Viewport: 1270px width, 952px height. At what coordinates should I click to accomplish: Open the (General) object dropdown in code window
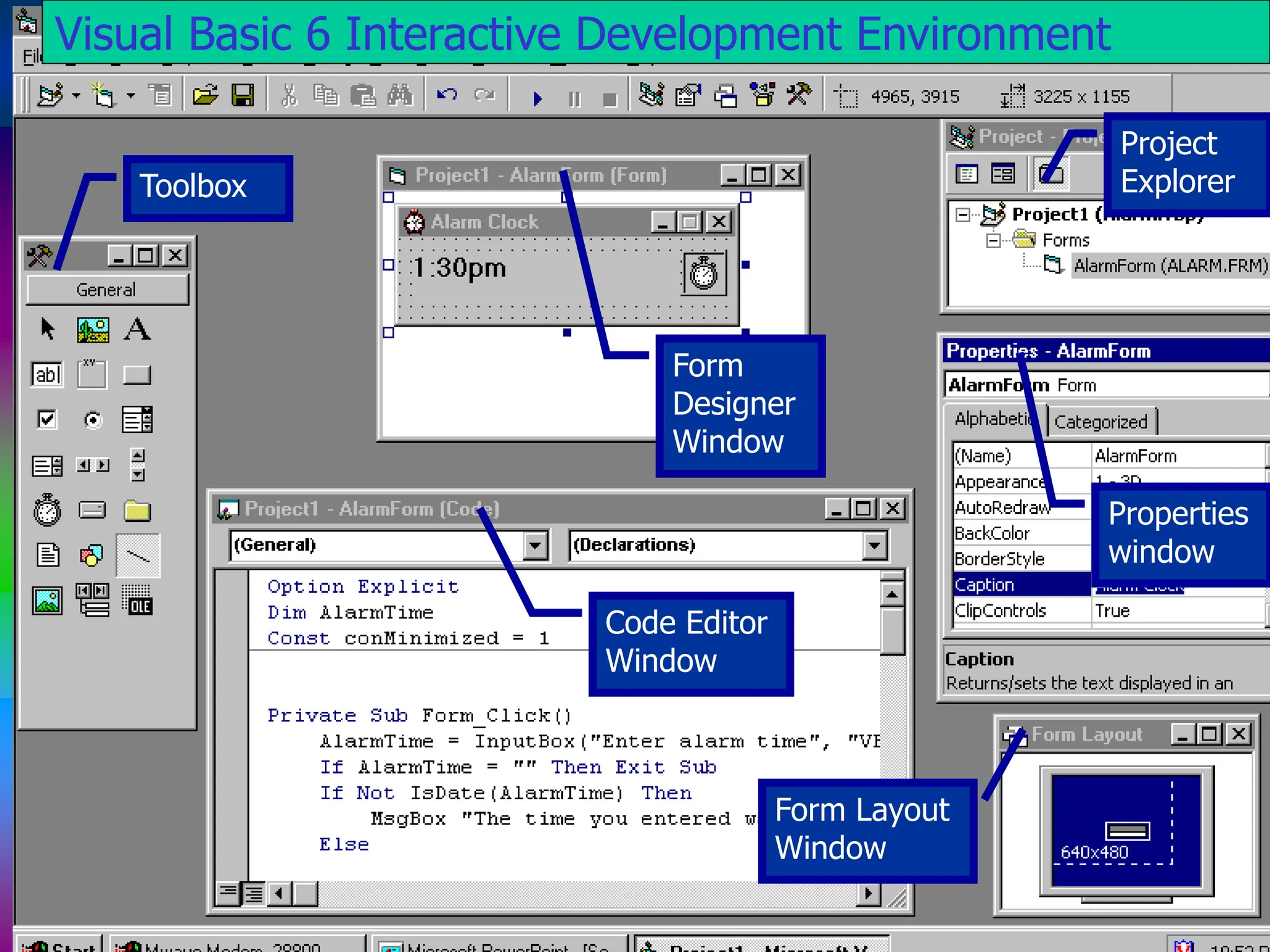click(x=535, y=545)
